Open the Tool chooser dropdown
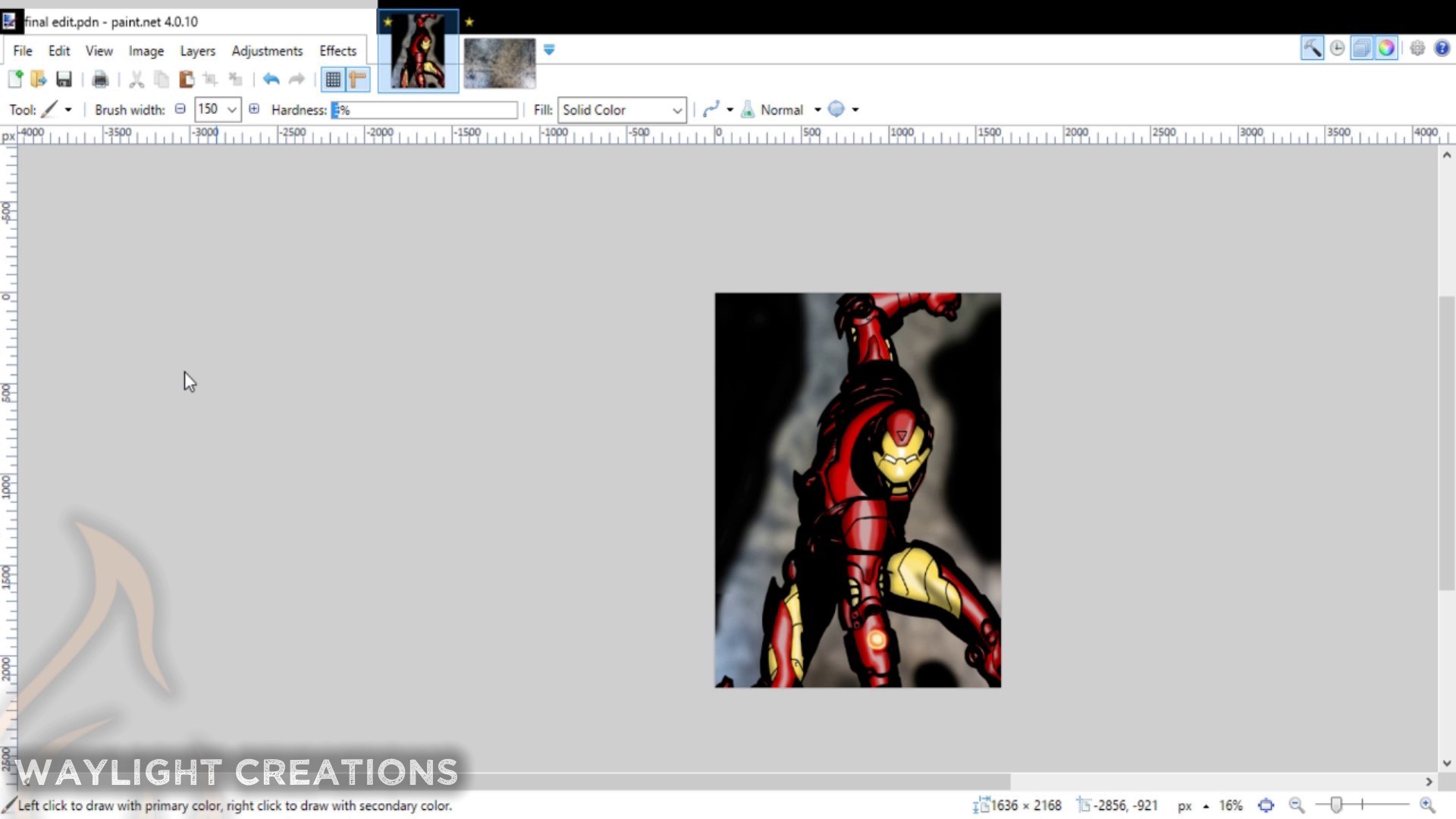1456x819 pixels. coord(68,110)
